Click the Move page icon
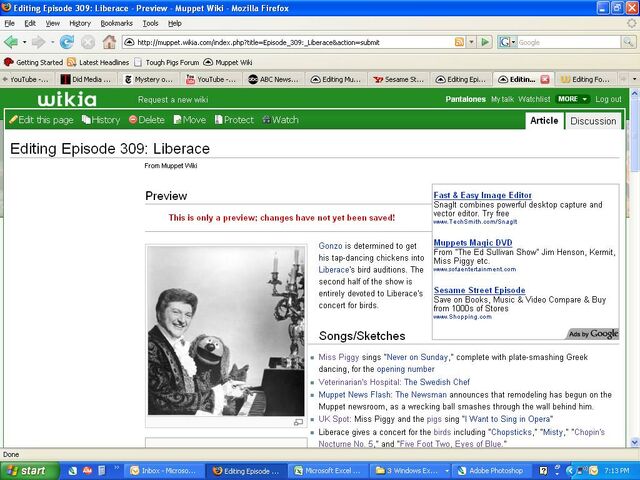This screenshot has height=480, width=640. pos(178,120)
